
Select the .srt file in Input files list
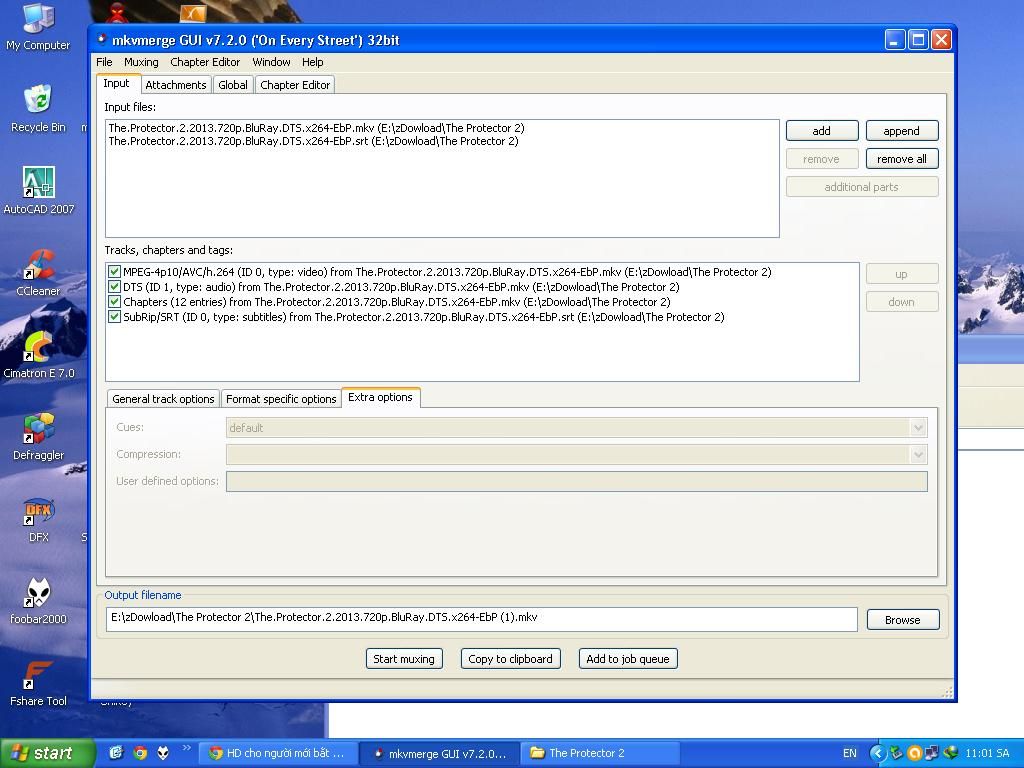click(313, 141)
